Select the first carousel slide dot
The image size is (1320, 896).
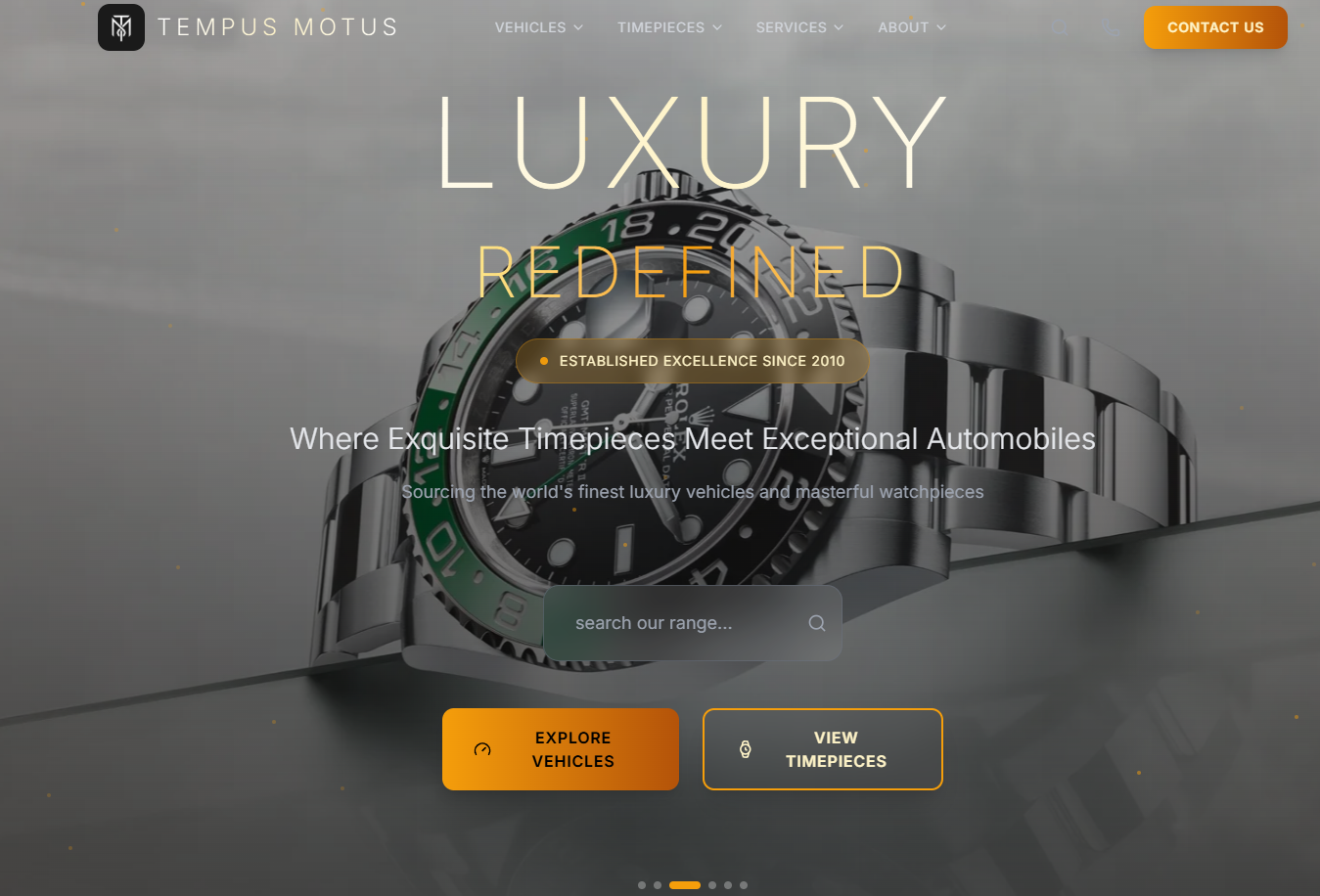coord(642,885)
